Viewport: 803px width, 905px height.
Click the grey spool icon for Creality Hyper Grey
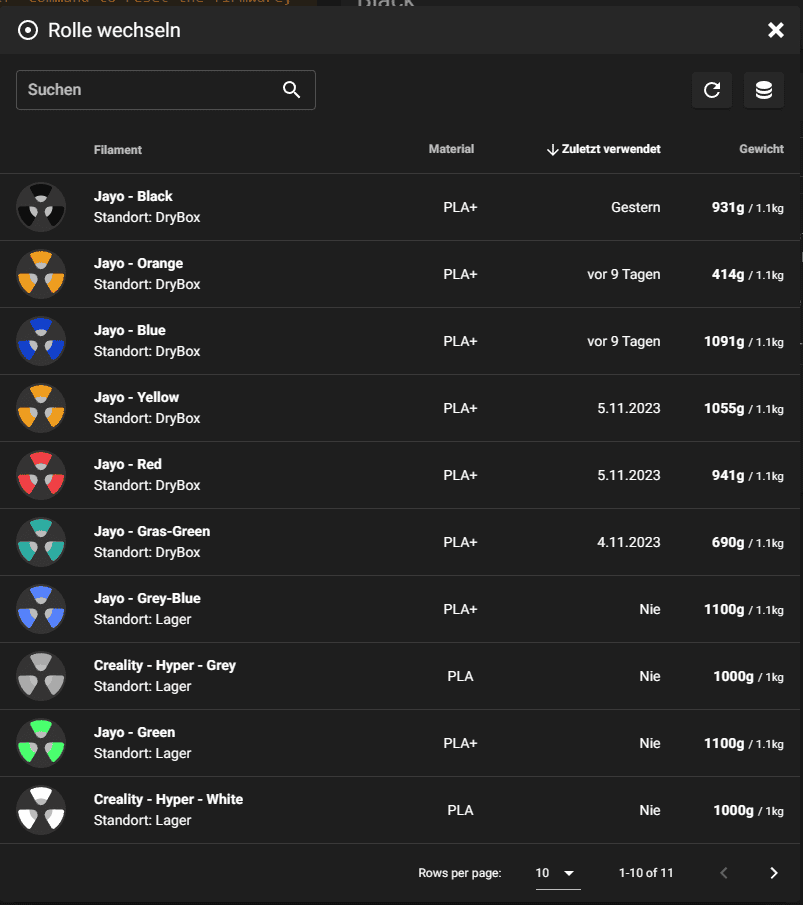41,675
